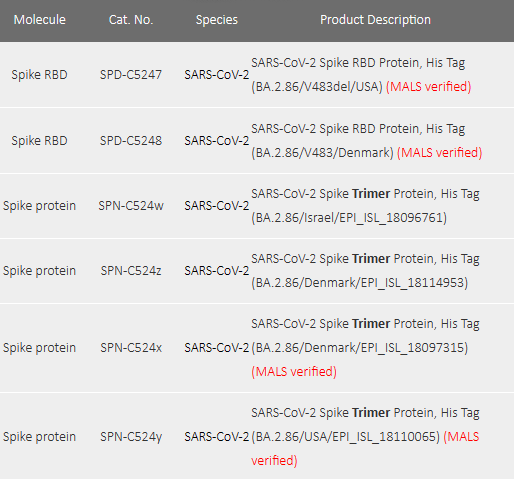514x479 pixels.
Task: Click Spike RBD molecule in SPD-C5248 row
Action: 39,141
